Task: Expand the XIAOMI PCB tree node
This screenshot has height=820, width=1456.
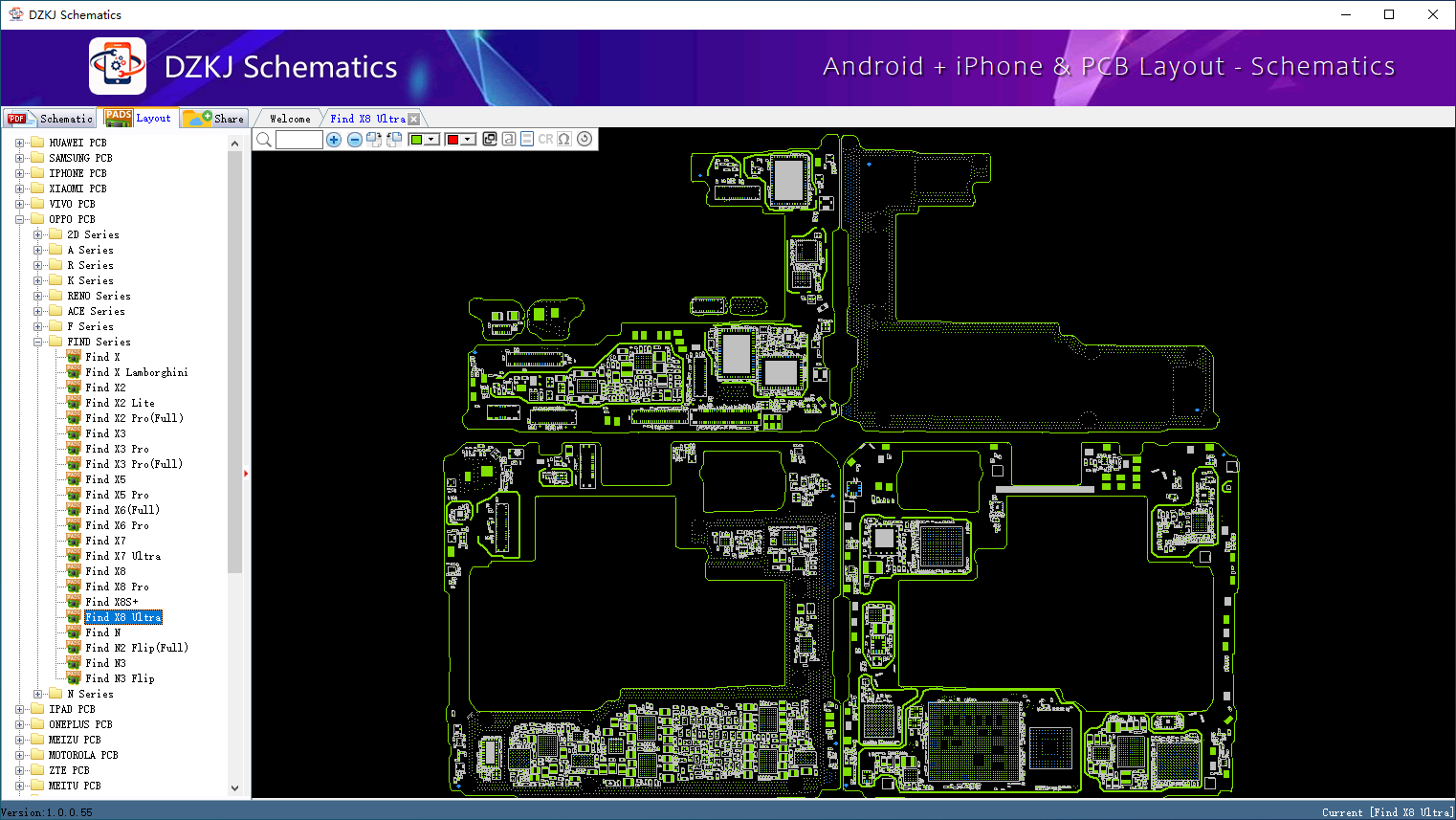Action: 19,188
